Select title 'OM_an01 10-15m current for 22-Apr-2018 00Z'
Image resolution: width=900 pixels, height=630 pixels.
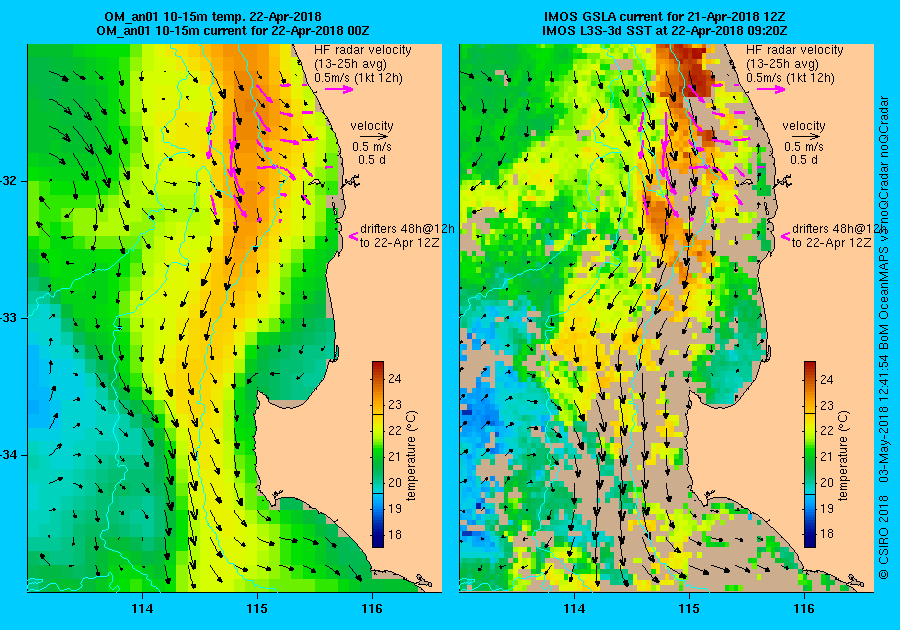pyautogui.click(x=232, y=30)
